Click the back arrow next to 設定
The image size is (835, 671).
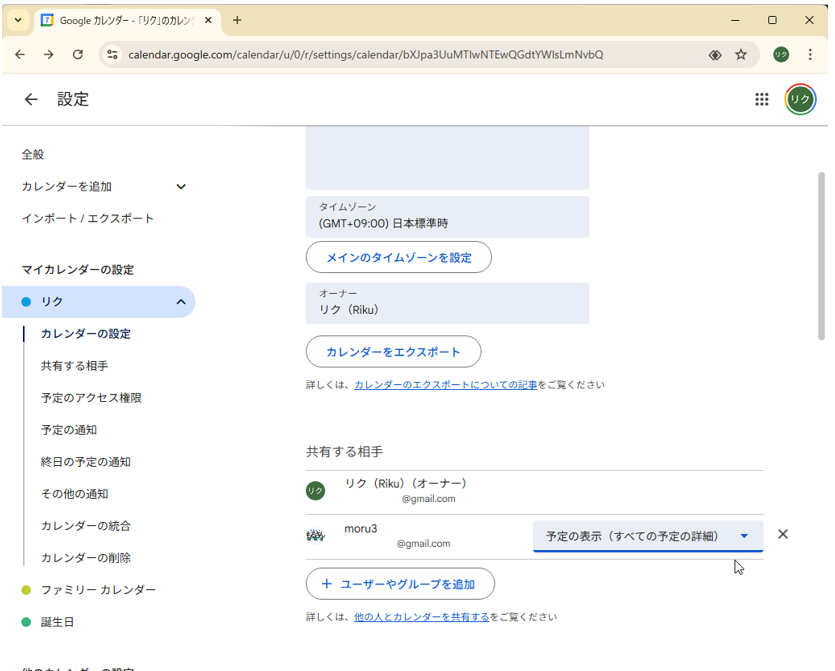(31, 99)
